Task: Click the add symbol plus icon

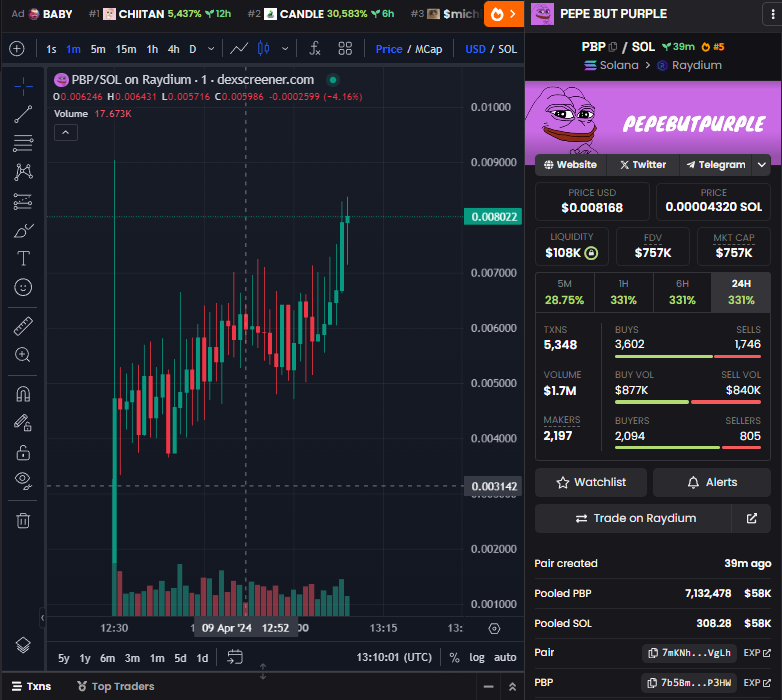Action: tap(17, 49)
